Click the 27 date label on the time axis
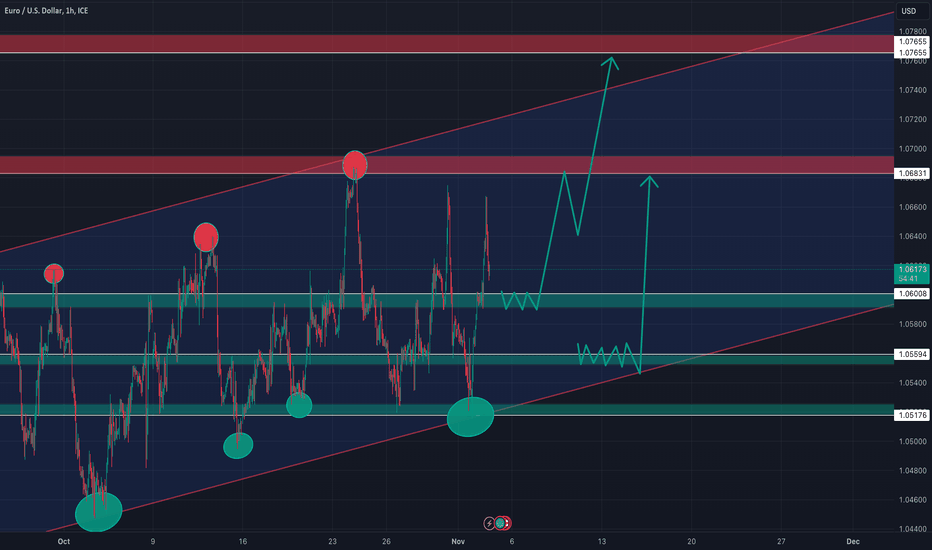The height and width of the screenshot is (550, 932). click(781, 542)
